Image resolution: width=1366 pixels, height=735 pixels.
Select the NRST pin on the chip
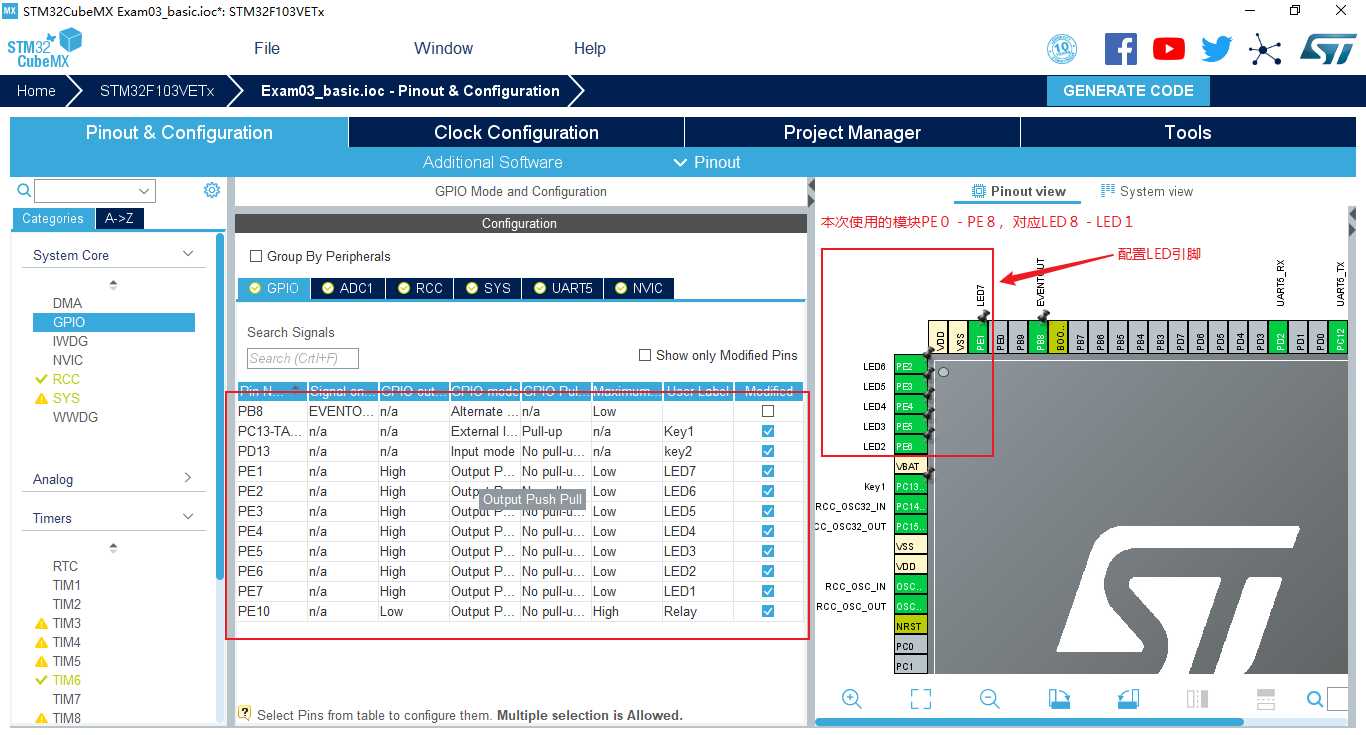(910, 626)
